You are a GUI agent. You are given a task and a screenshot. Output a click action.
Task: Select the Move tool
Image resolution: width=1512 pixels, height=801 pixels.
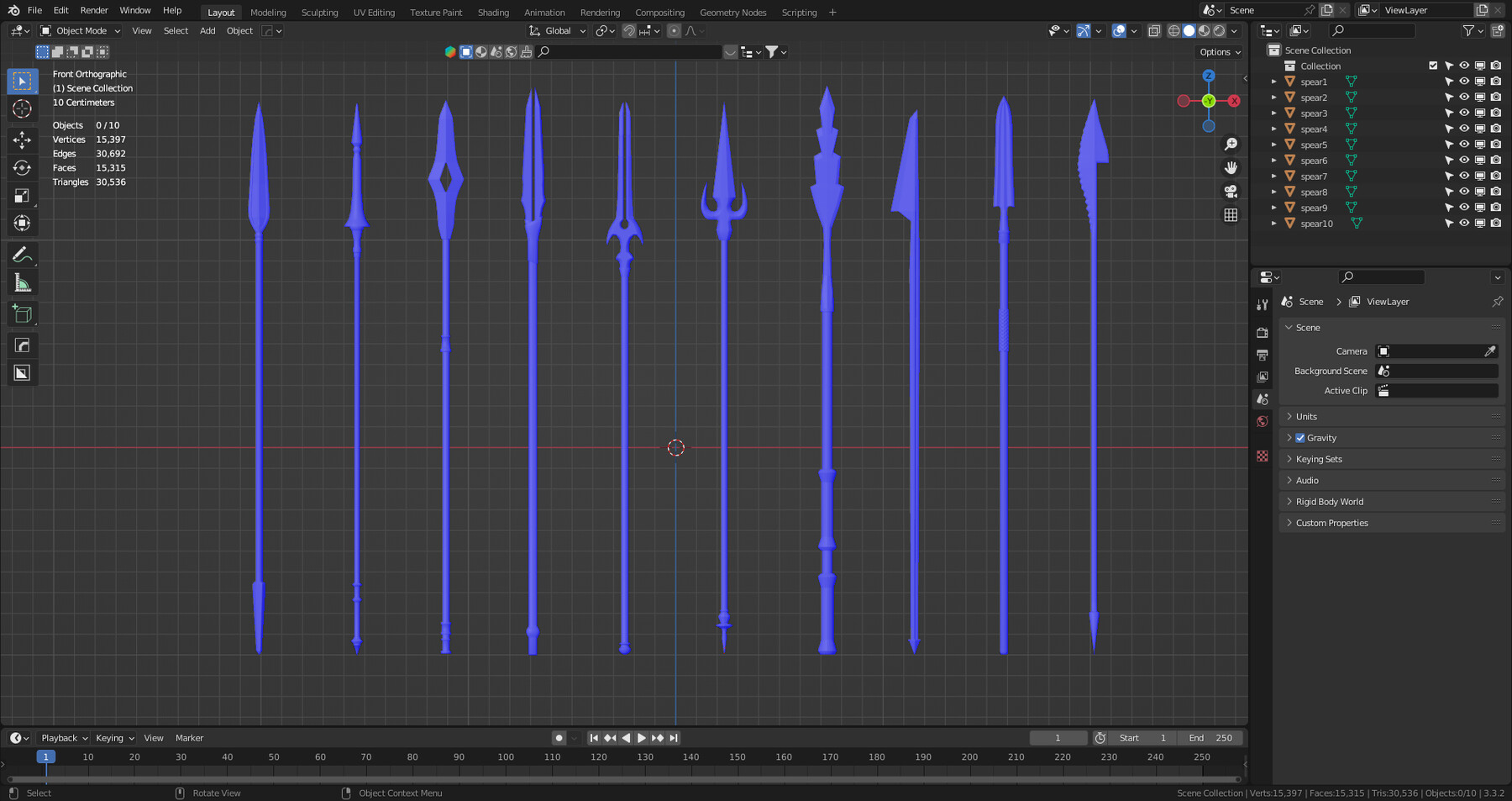click(22, 140)
